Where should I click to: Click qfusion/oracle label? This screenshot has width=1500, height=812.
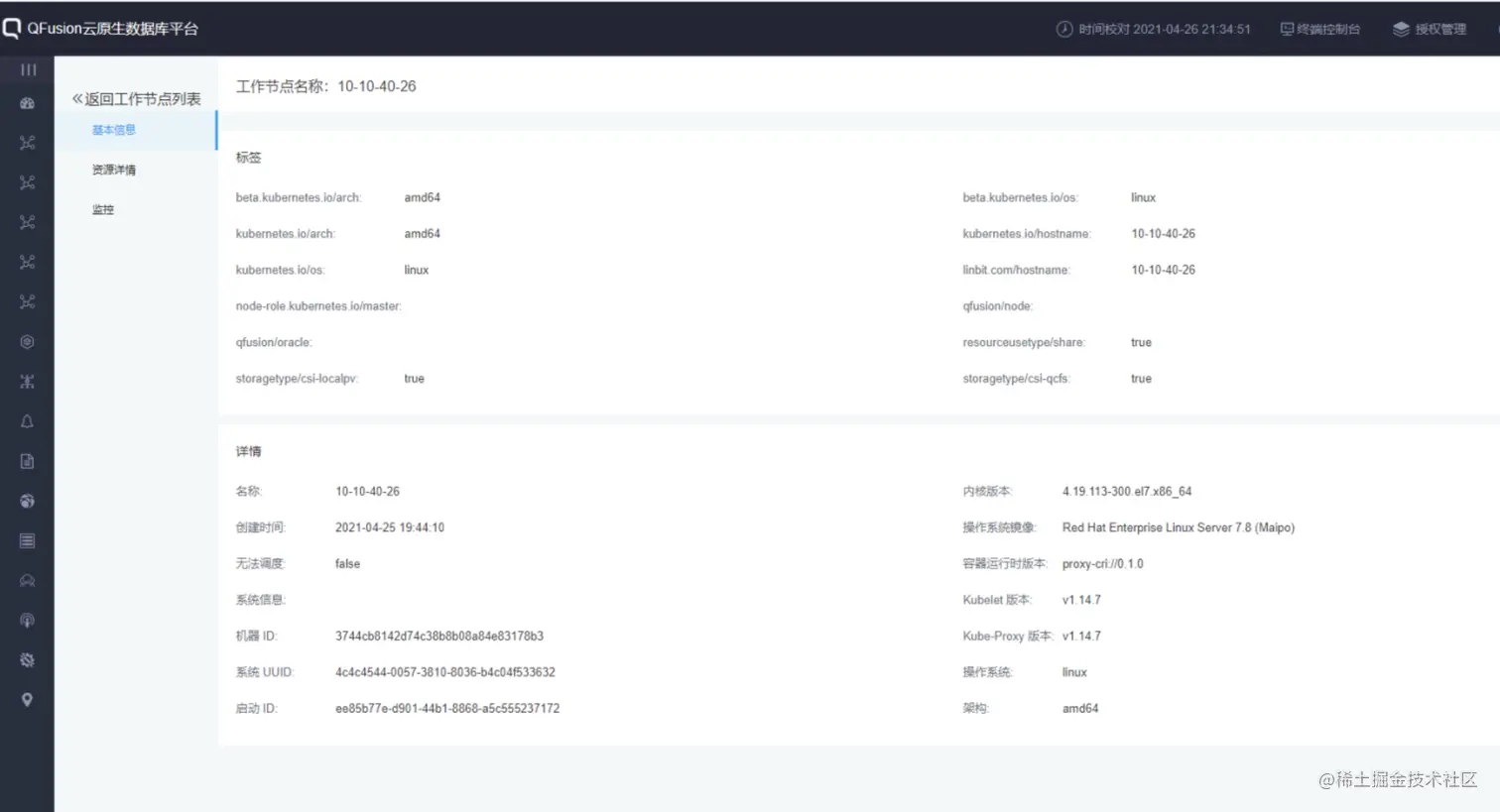pyautogui.click(x=274, y=342)
